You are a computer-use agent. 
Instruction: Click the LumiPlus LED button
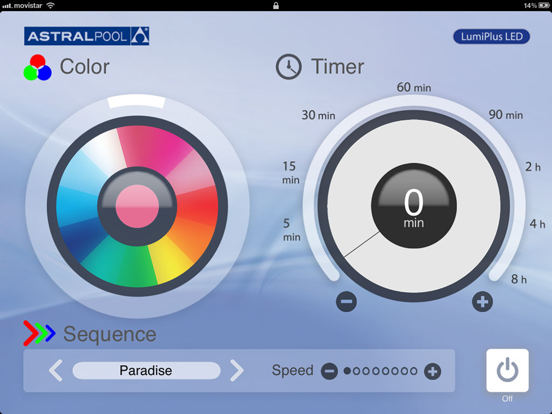click(491, 37)
